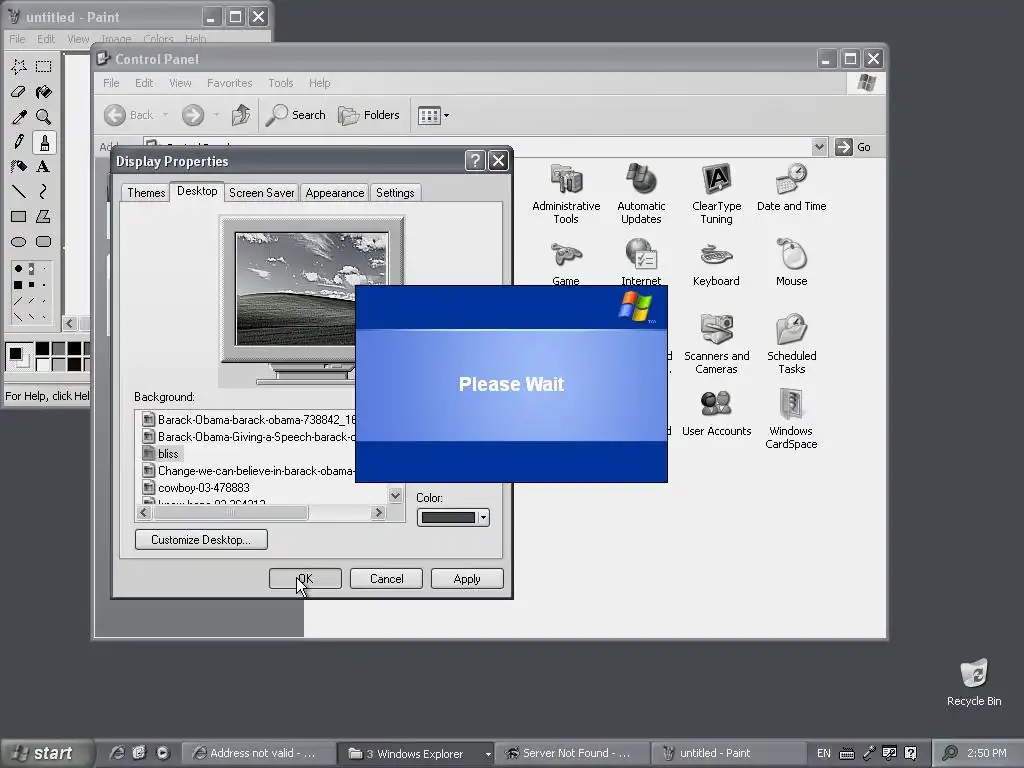Click Customize Desktop button

point(201,539)
